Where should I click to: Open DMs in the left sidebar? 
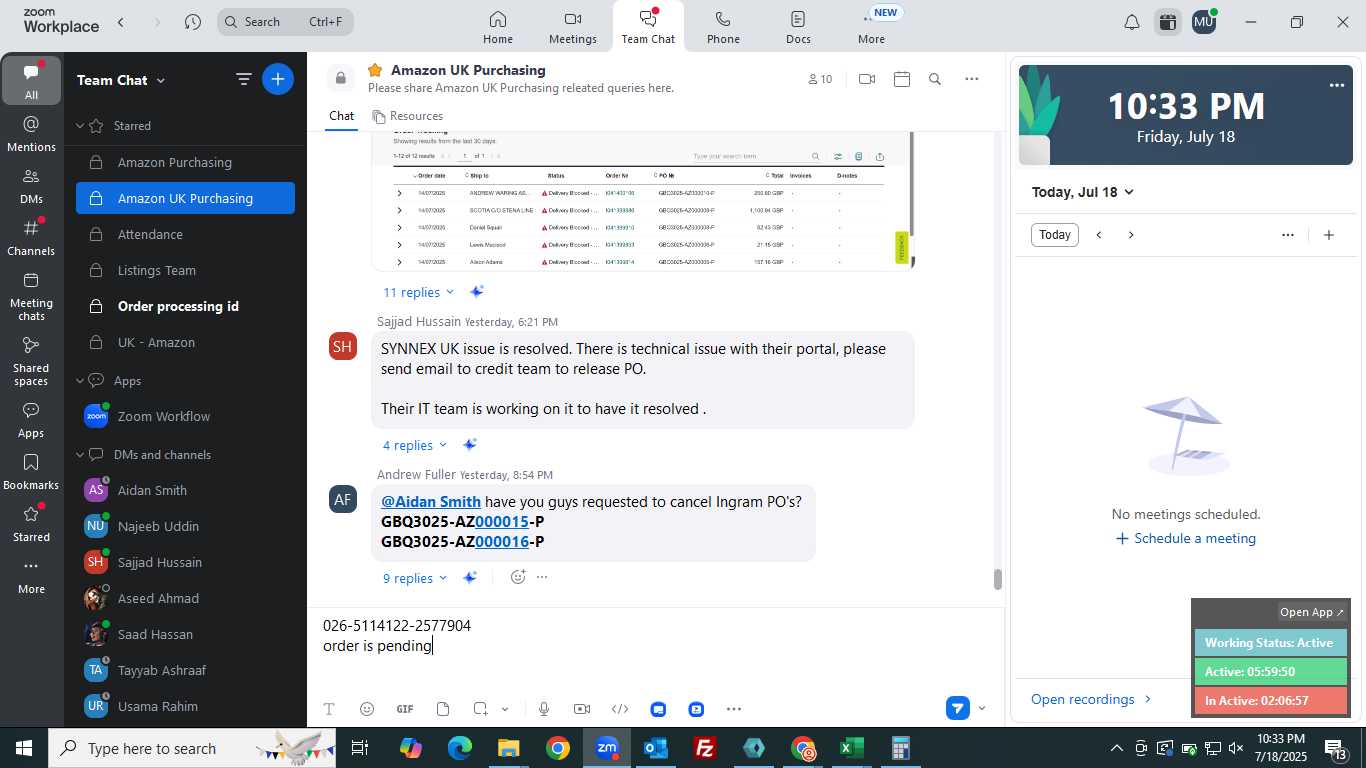(31, 186)
